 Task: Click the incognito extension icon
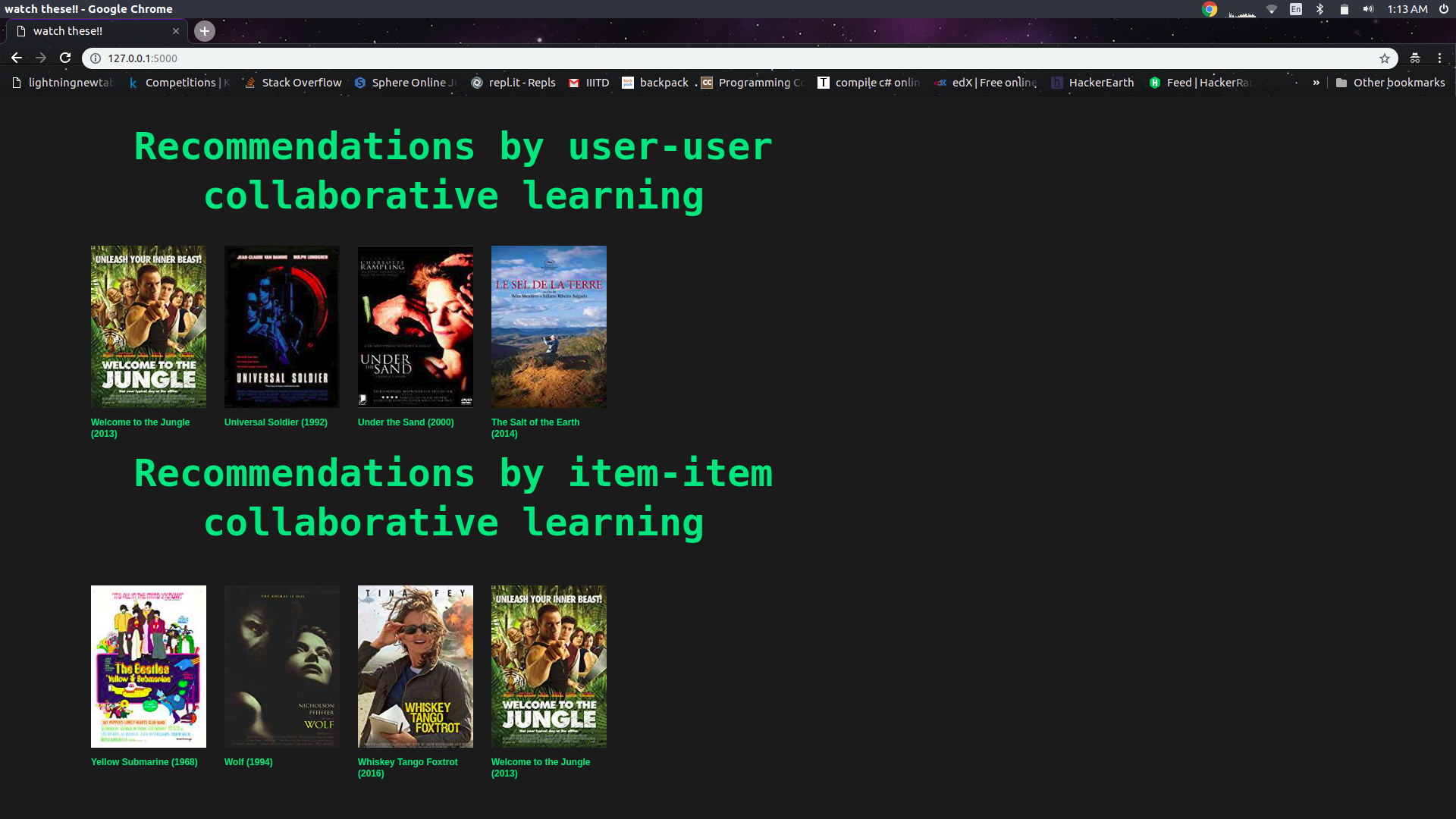[x=1414, y=58]
